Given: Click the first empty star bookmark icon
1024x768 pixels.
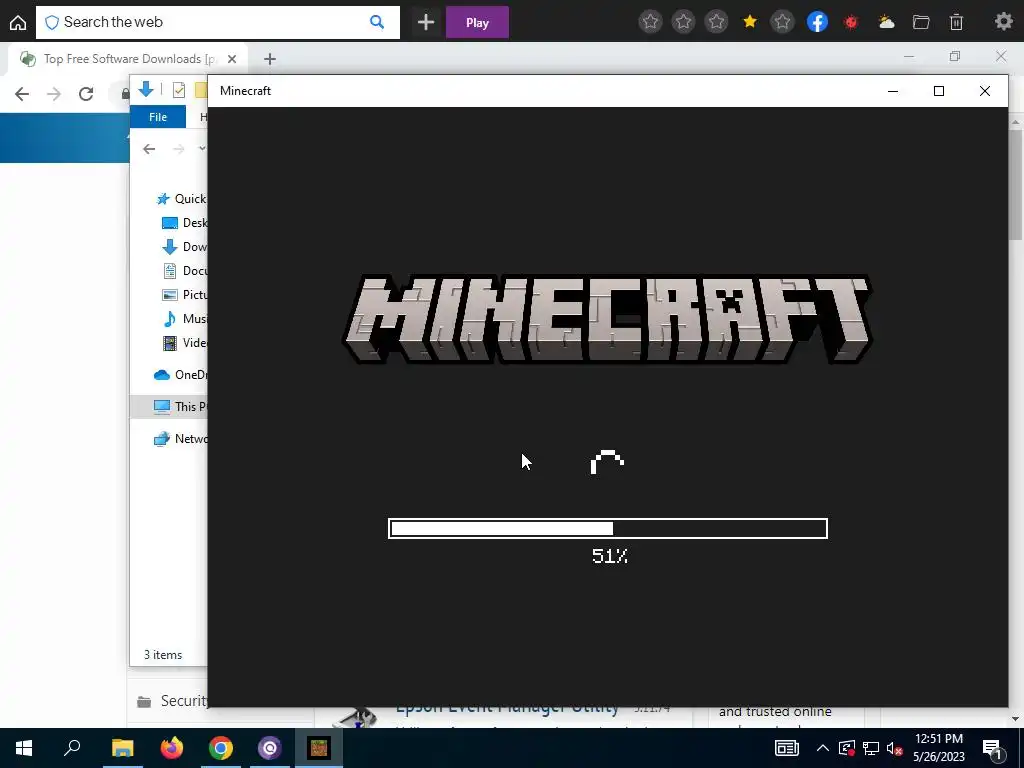Looking at the screenshot, I should [650, 22].
